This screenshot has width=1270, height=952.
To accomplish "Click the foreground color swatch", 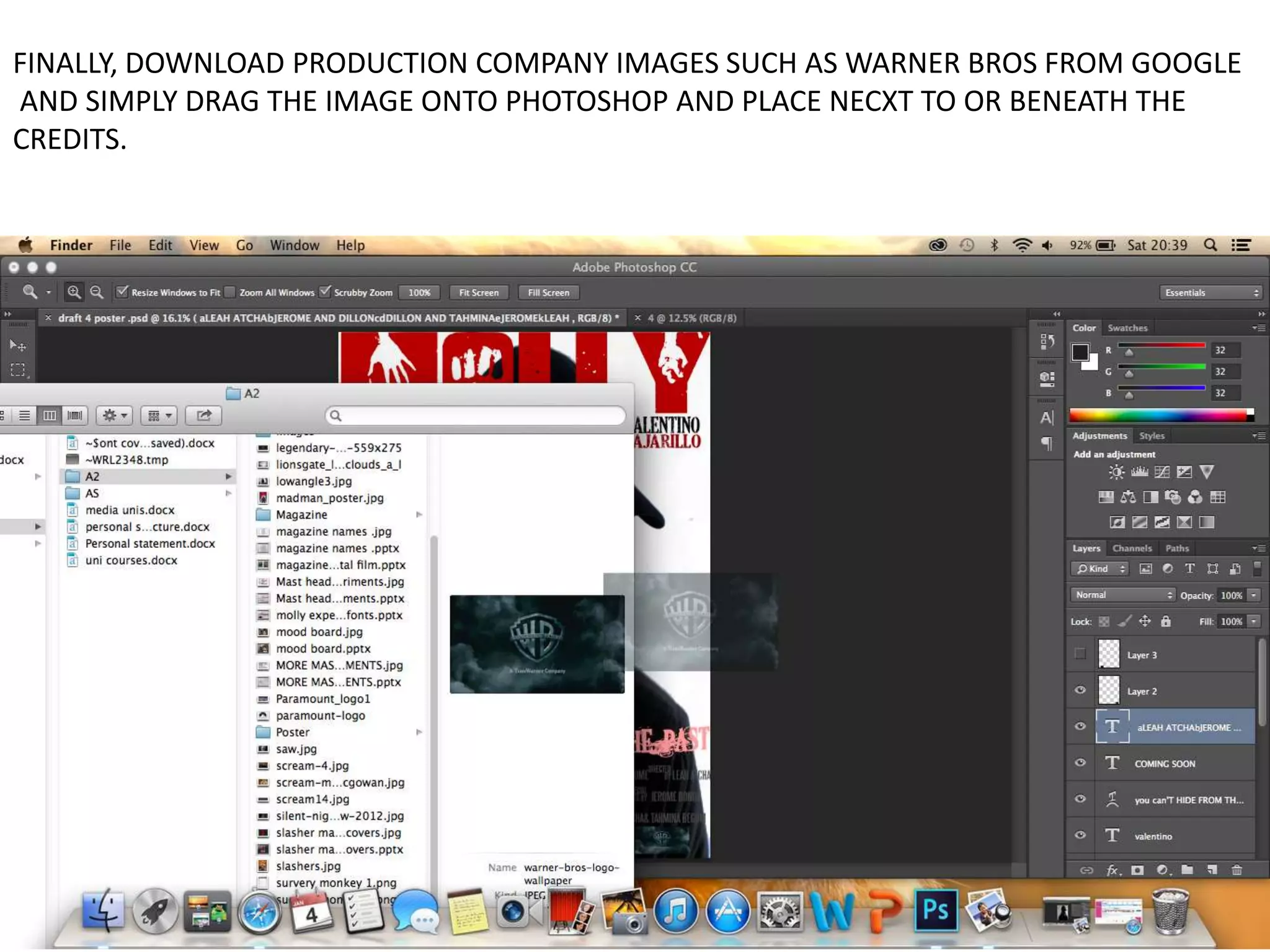I will [x=1080, y=352].
